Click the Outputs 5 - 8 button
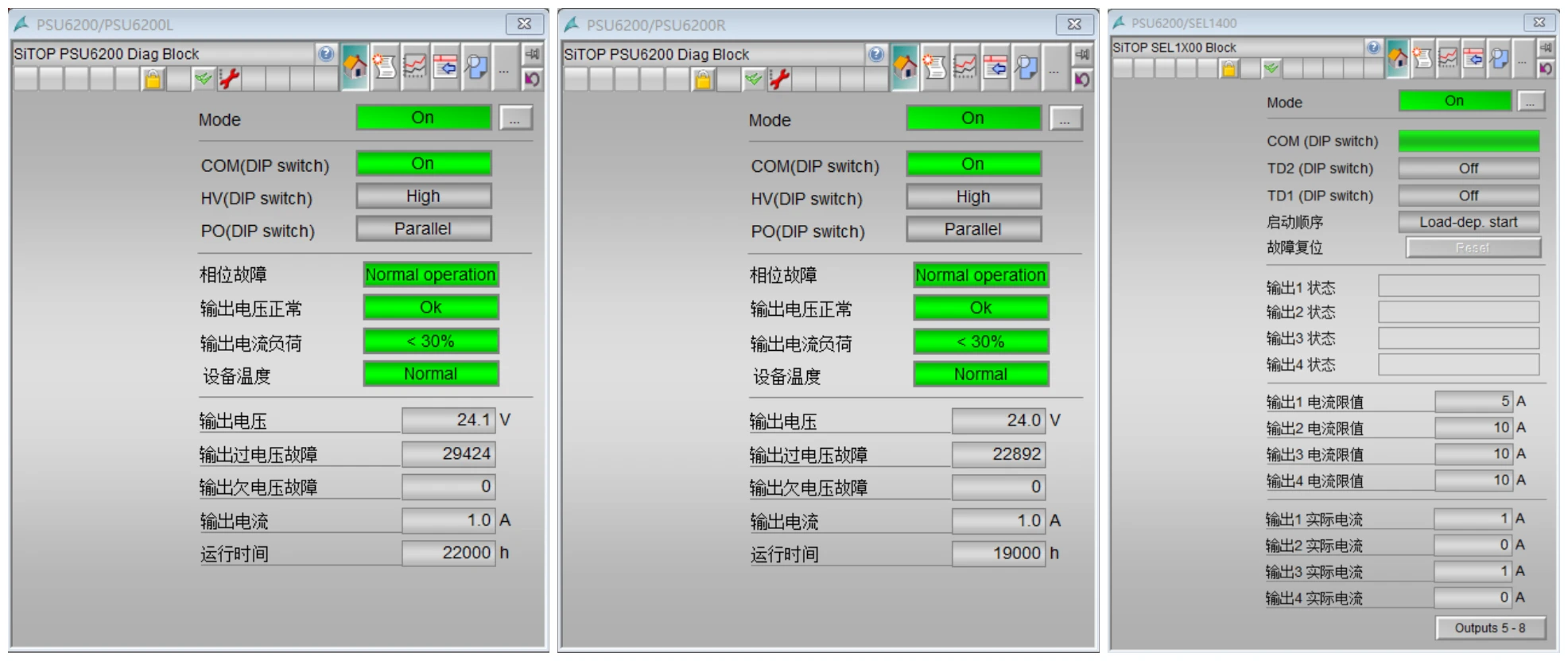 tap(1490, 628)
